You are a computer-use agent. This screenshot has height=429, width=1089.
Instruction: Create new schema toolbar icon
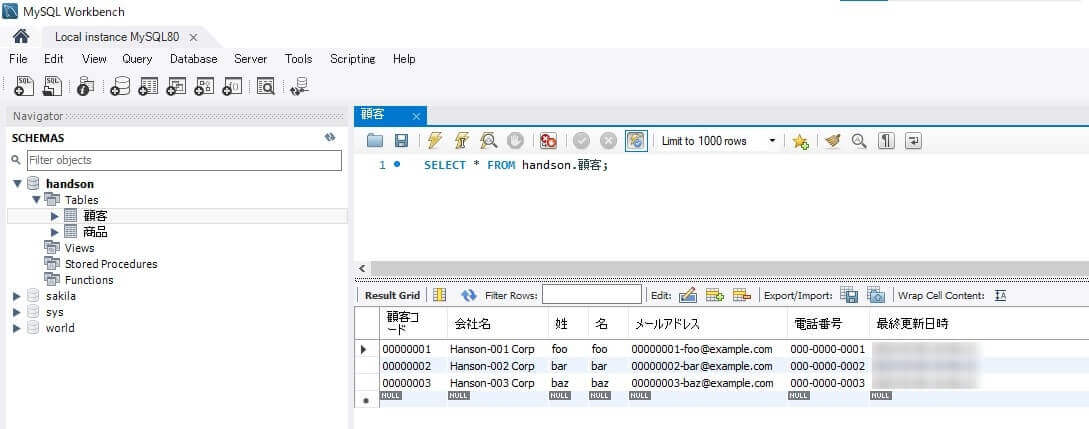(x=120, y=86)
